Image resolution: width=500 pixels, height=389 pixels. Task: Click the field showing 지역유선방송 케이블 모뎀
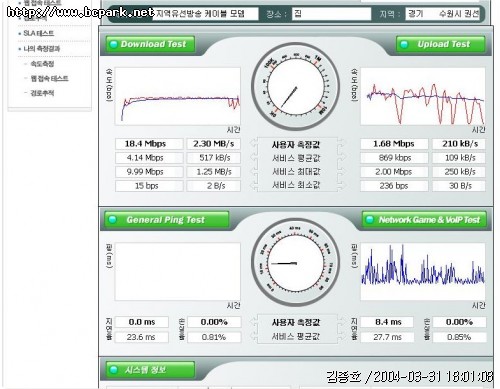205,14
